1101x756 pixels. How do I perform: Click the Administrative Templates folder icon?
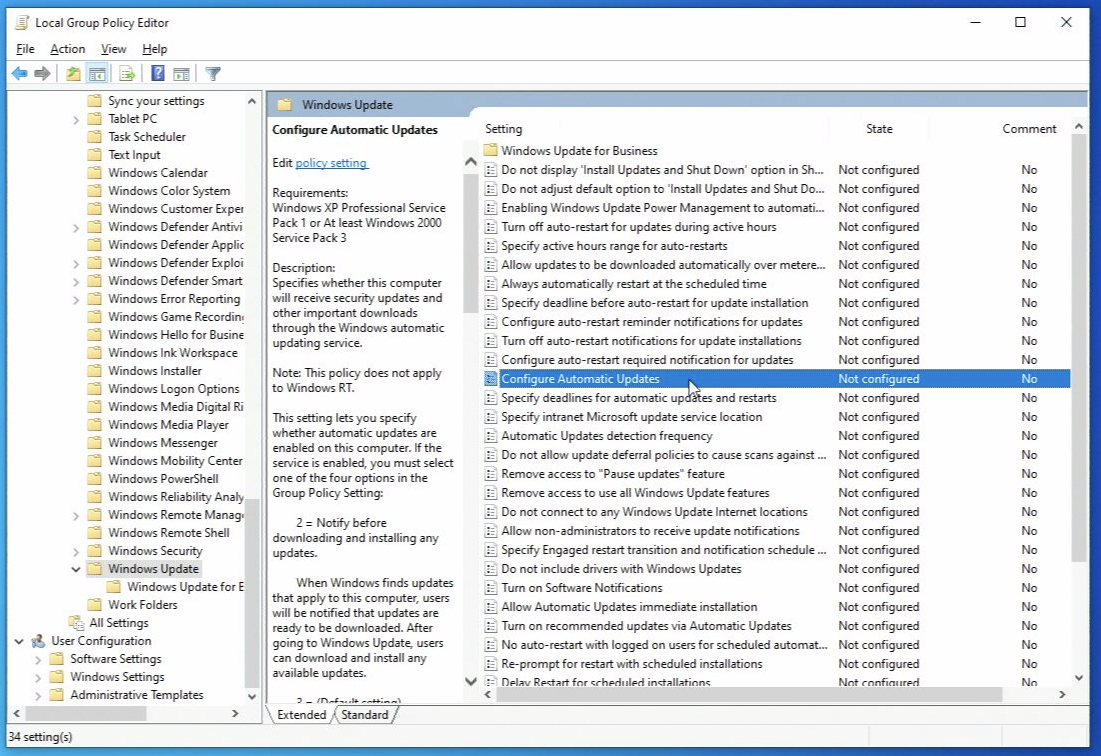pos(57,695)
